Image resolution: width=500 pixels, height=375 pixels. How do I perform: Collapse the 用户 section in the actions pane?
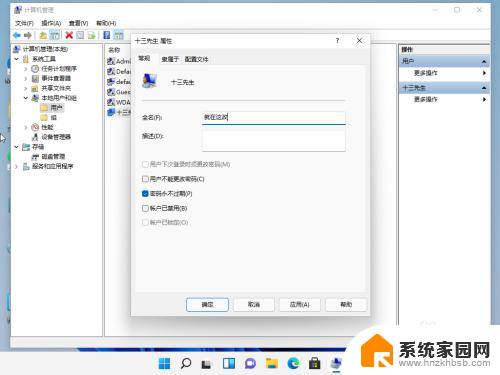[484, 61]
